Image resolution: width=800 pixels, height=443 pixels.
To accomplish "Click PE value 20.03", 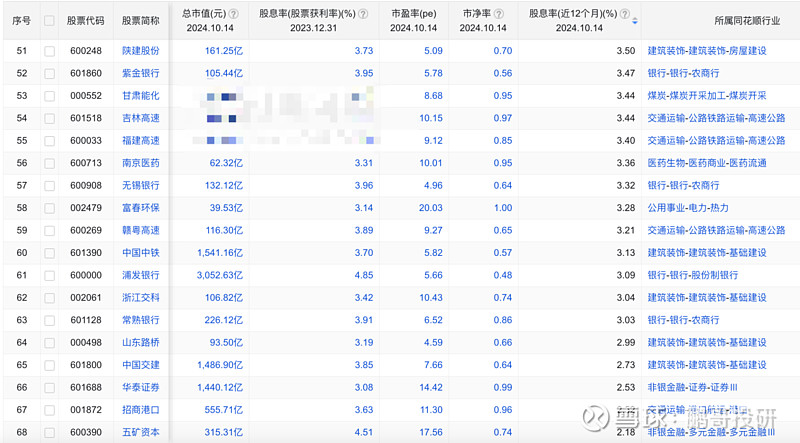I will (431, 208).
